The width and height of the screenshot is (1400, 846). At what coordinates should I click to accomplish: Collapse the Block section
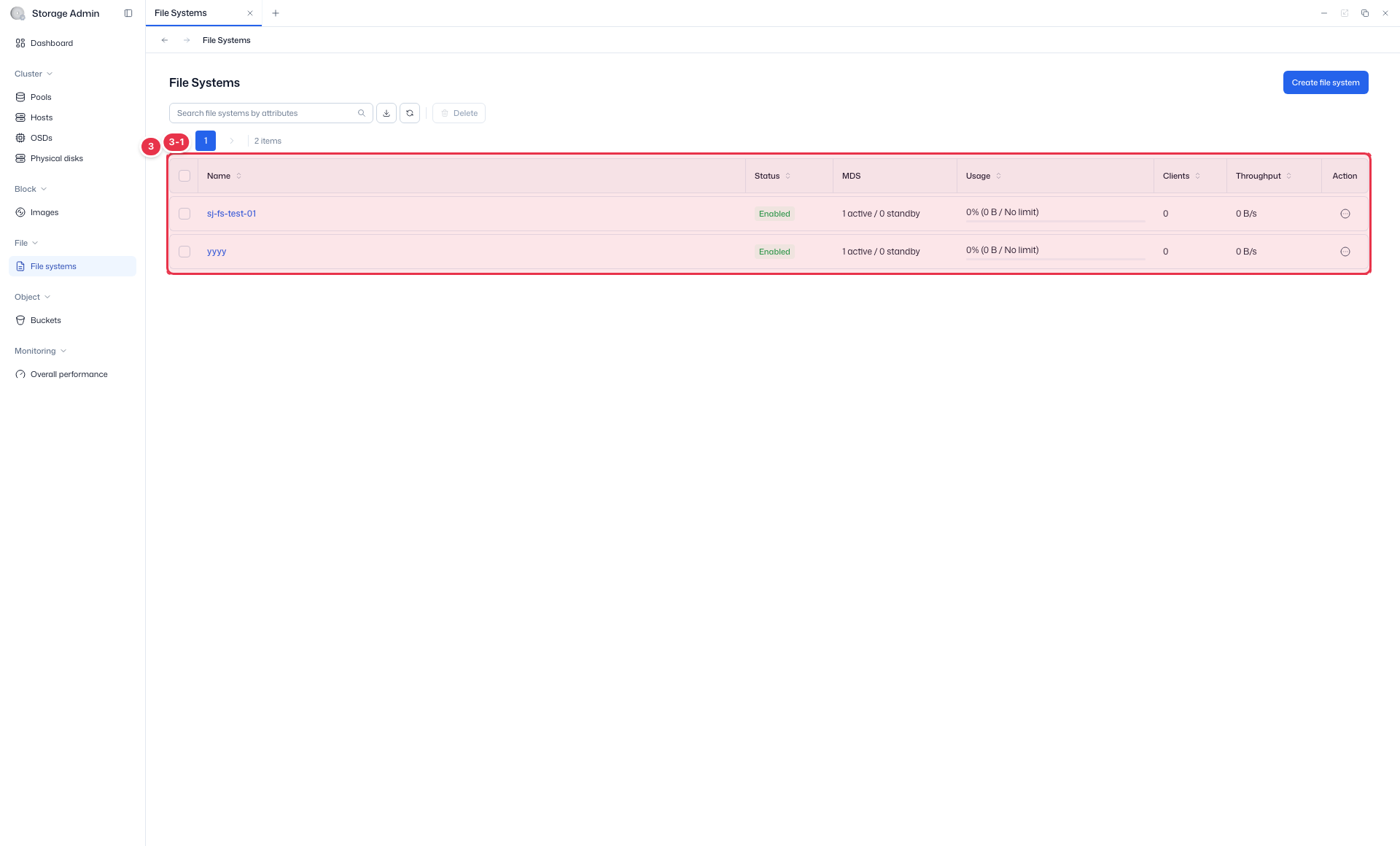(x=31, y=189)
